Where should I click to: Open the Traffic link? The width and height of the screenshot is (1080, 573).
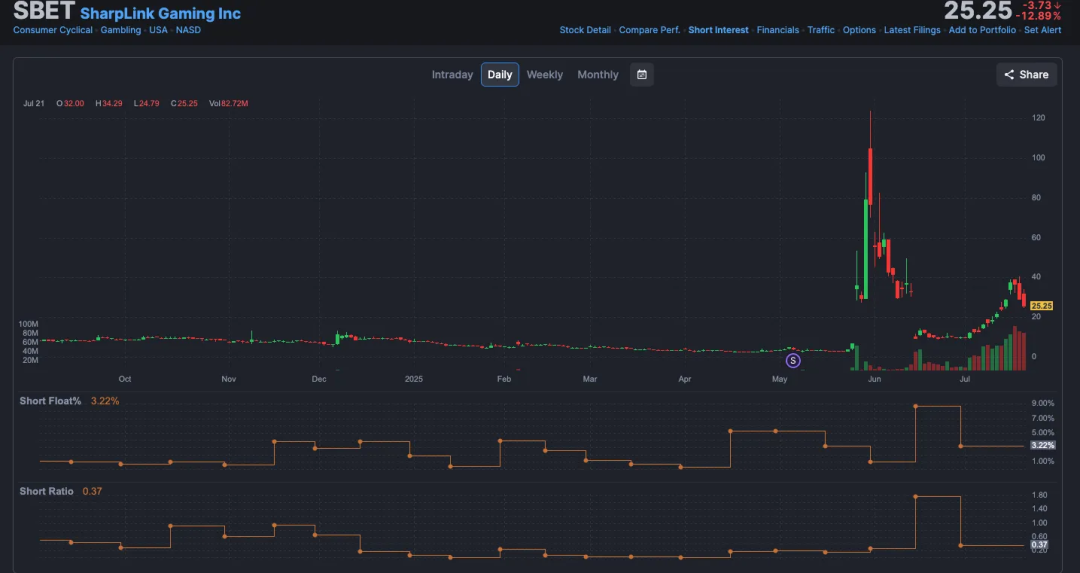coord(821,30)
